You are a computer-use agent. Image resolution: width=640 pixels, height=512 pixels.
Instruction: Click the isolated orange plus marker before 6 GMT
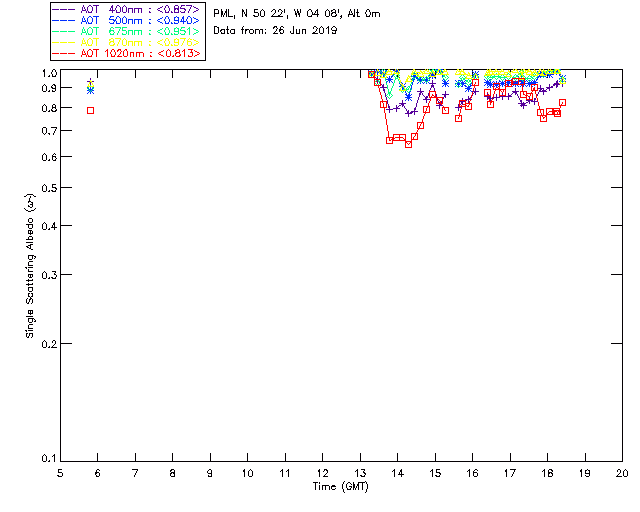(x=90, y=83)
